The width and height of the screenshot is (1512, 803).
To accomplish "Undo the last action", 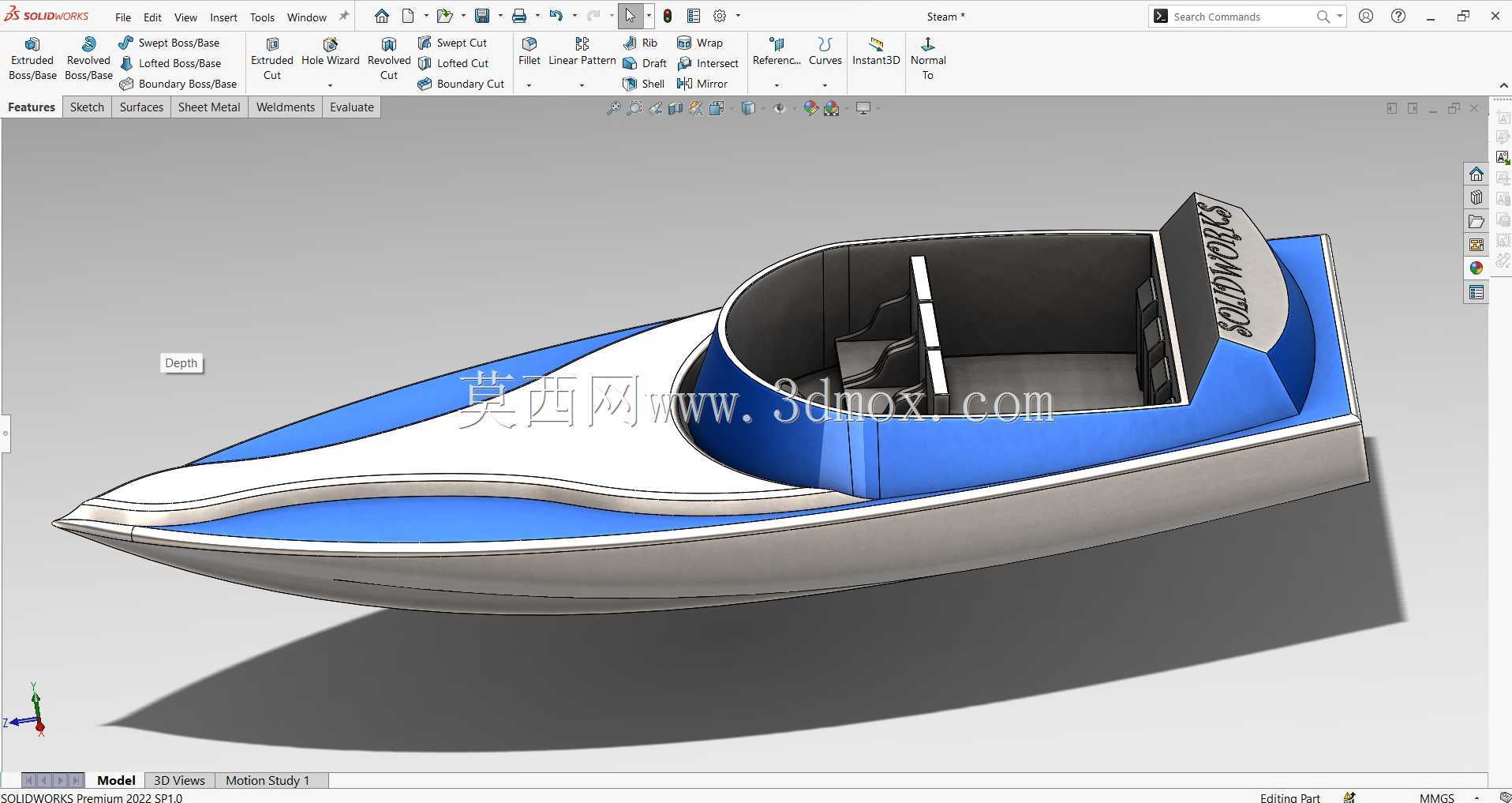I will coord(556,16).
